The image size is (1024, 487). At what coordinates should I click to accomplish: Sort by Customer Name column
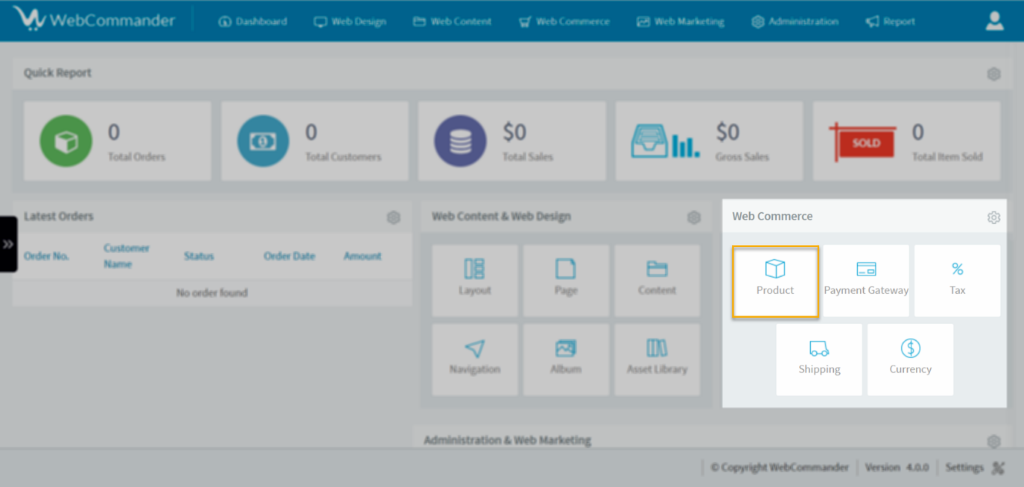click(127, 256)
